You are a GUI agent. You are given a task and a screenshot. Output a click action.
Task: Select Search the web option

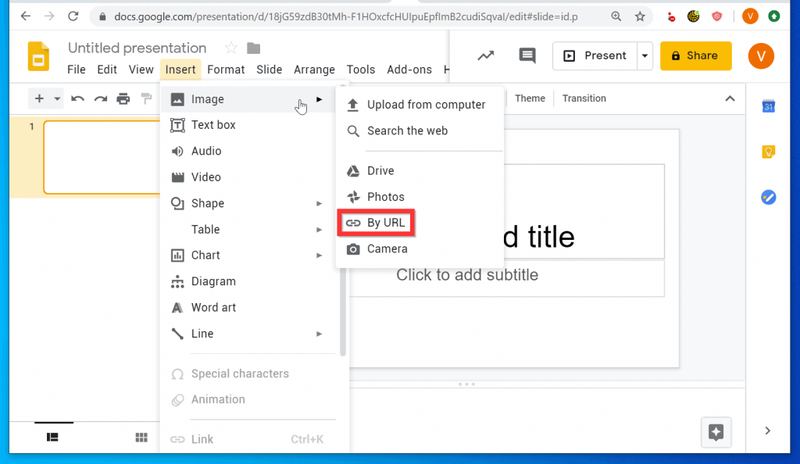pyautogui.click(x=419, y=131)
